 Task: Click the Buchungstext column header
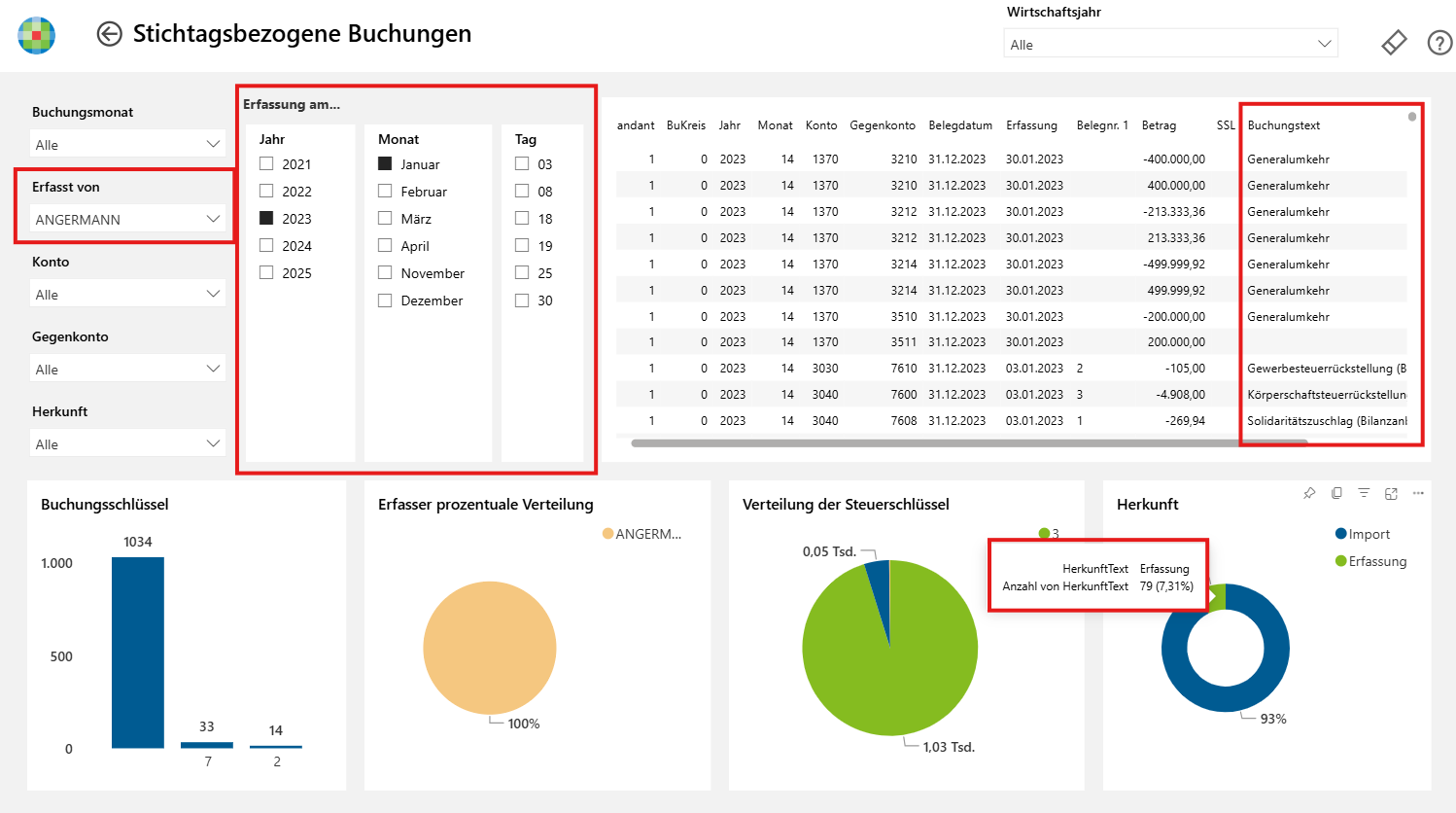pyautogui.click(x=1284, y=125)
